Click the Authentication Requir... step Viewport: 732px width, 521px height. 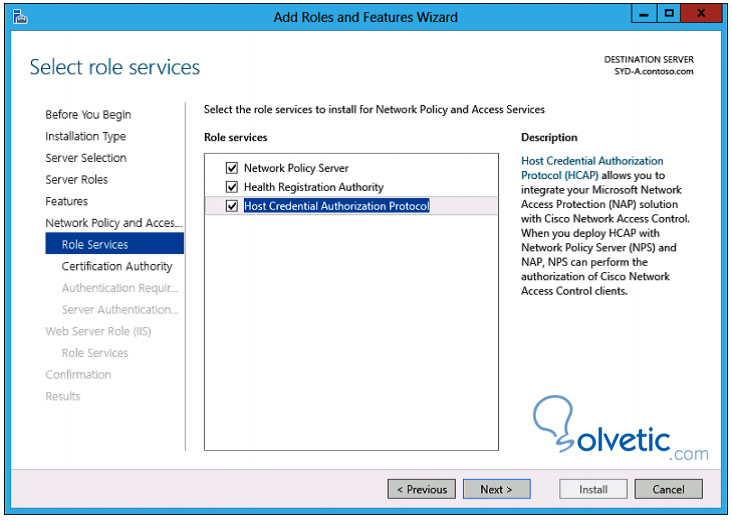tap(120, 288)
